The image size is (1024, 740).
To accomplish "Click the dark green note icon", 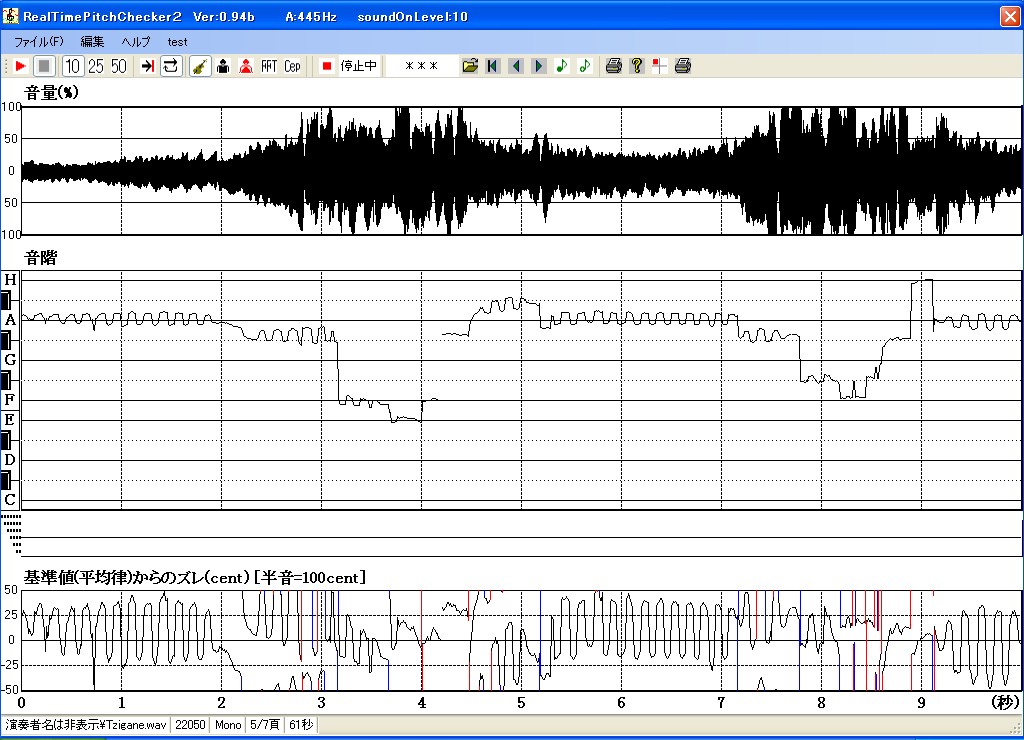I will (x=562, y=66).
